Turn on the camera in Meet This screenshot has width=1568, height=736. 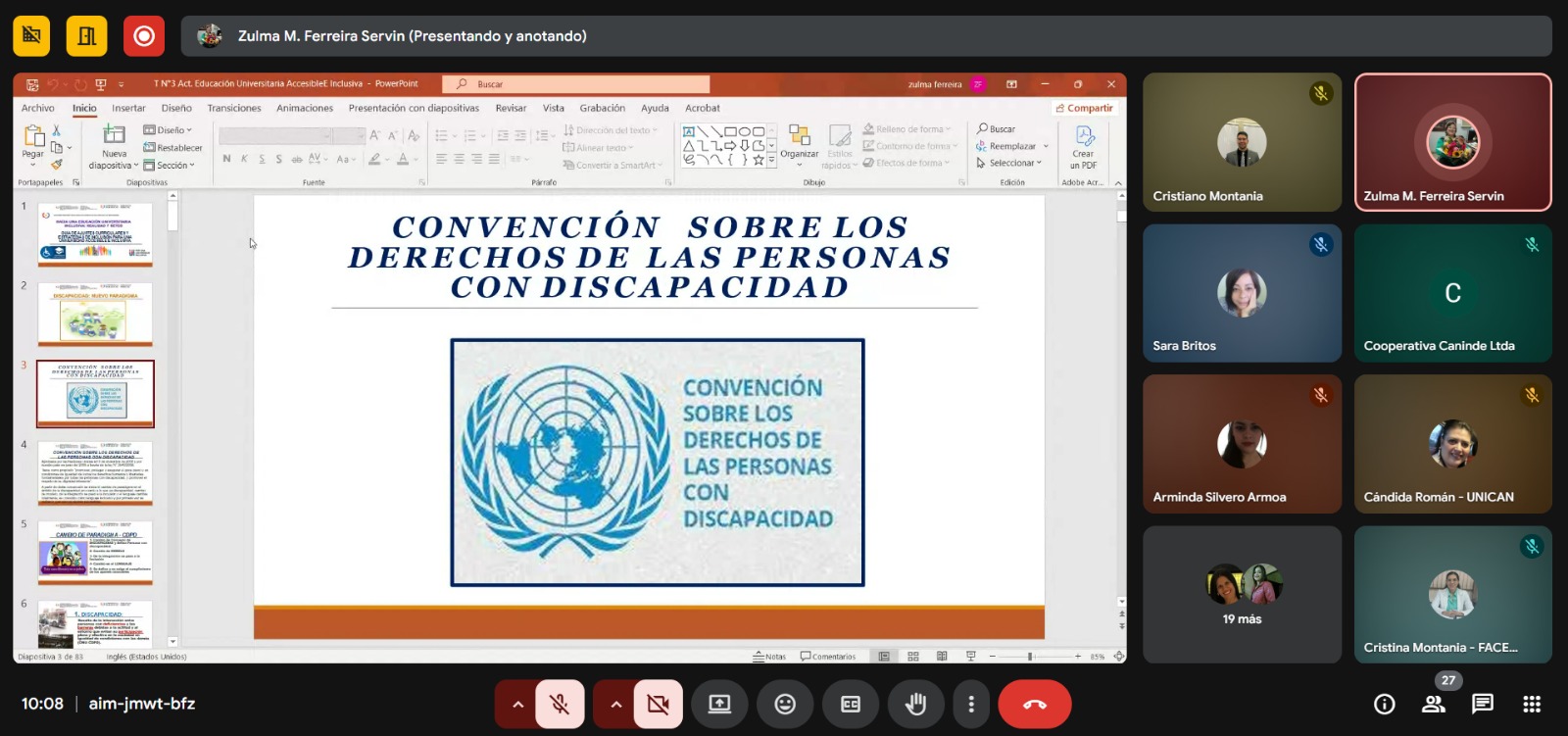[x=658, y=704]
